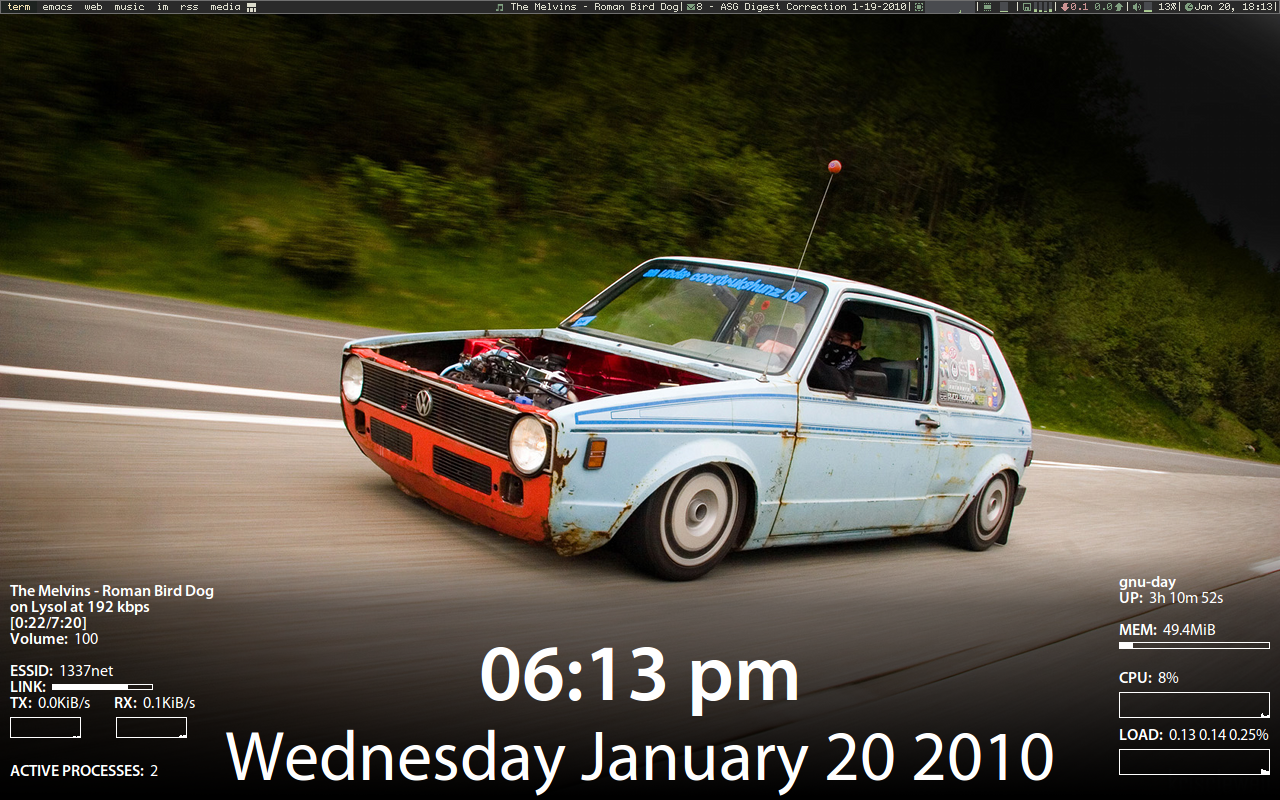1280x800 pixels.
Task: Click the clock icon beside the date
Action: 1189,7
